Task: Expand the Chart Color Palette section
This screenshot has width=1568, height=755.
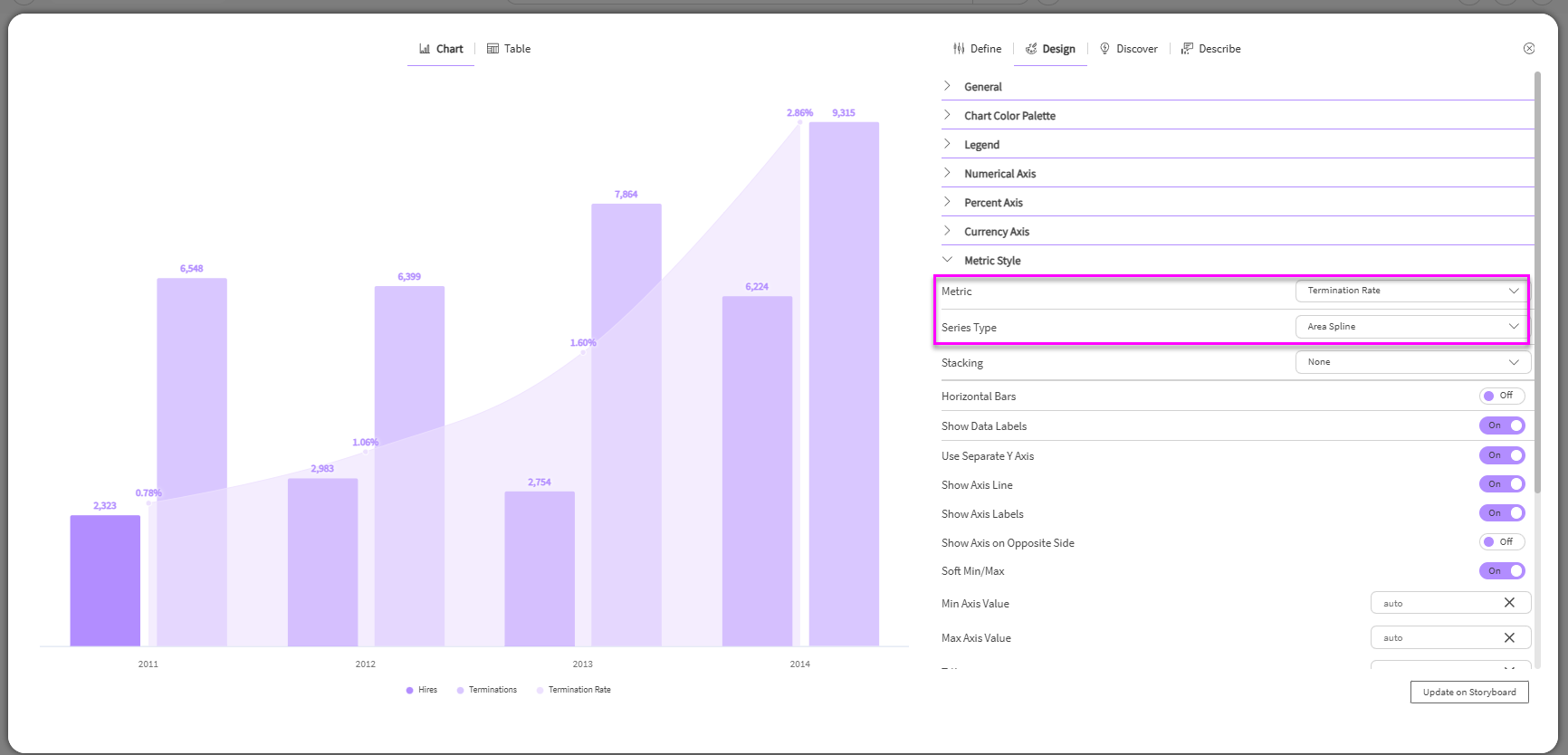Action: (x=1009, y=116)
